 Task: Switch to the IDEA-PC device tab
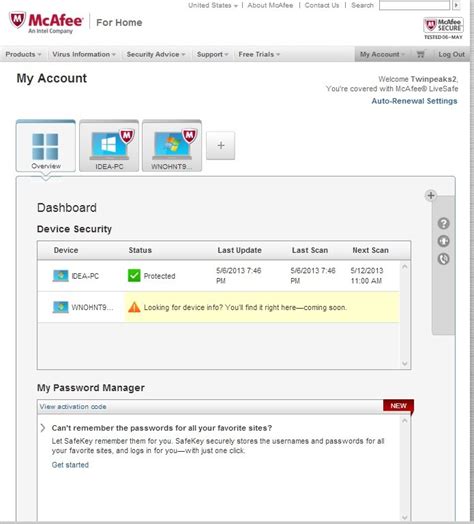pyautogui.click(x=109, y=146)
